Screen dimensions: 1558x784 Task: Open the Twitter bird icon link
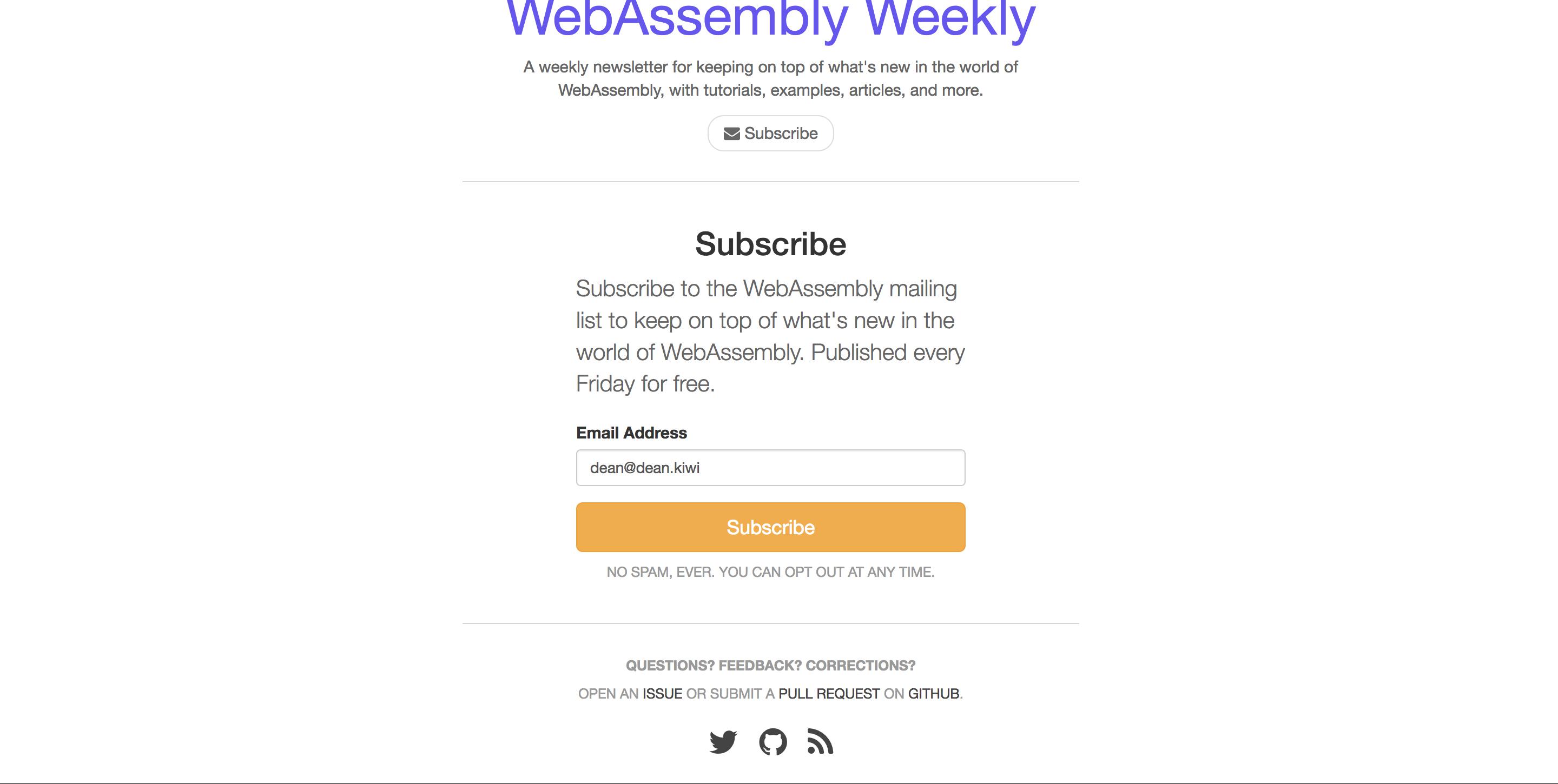pyautogui.click(x=723, y=742)
